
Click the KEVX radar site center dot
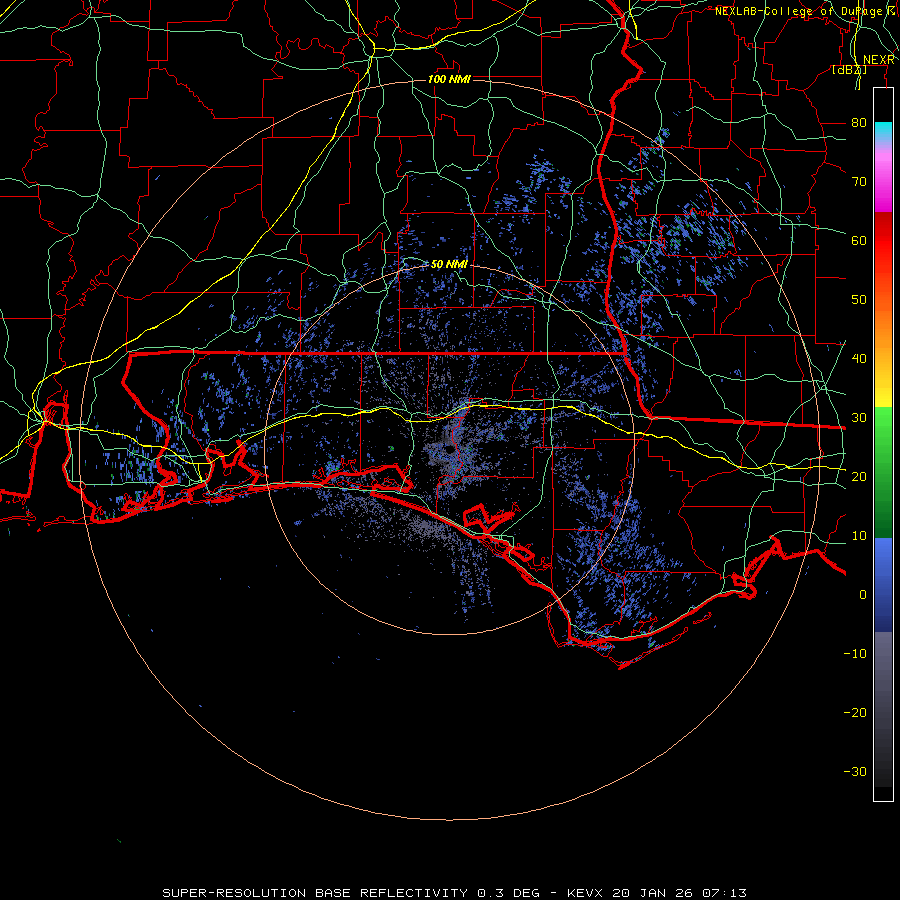(x=449, y=451)
